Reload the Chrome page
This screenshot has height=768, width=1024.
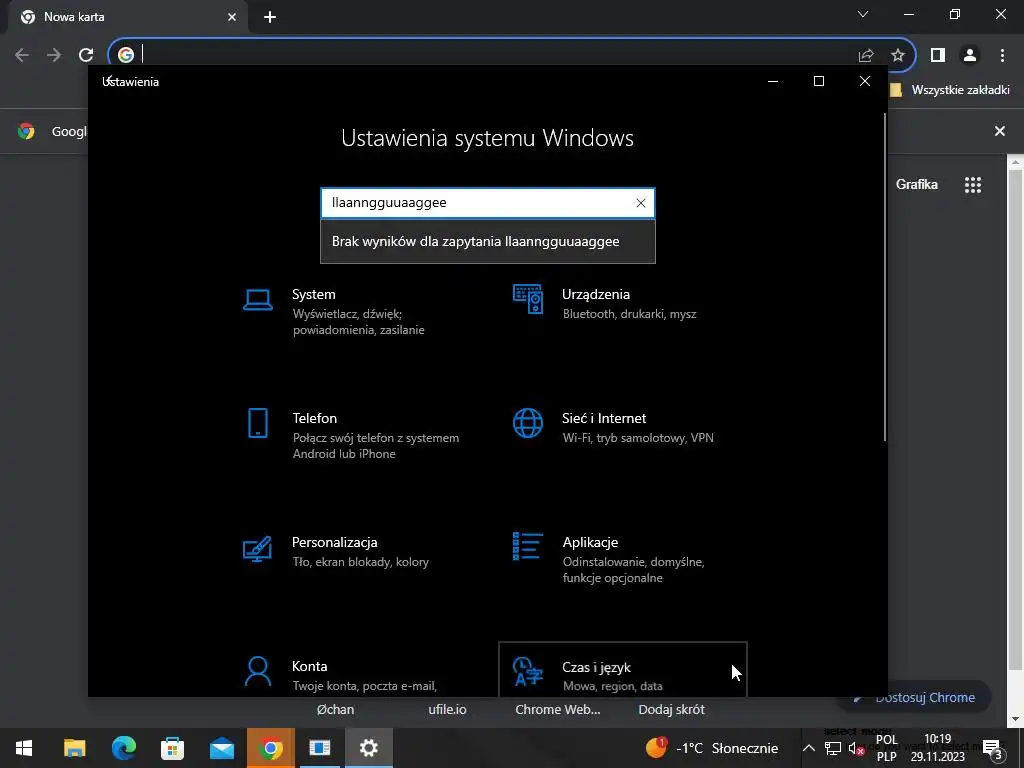click(x=86, y=55)
